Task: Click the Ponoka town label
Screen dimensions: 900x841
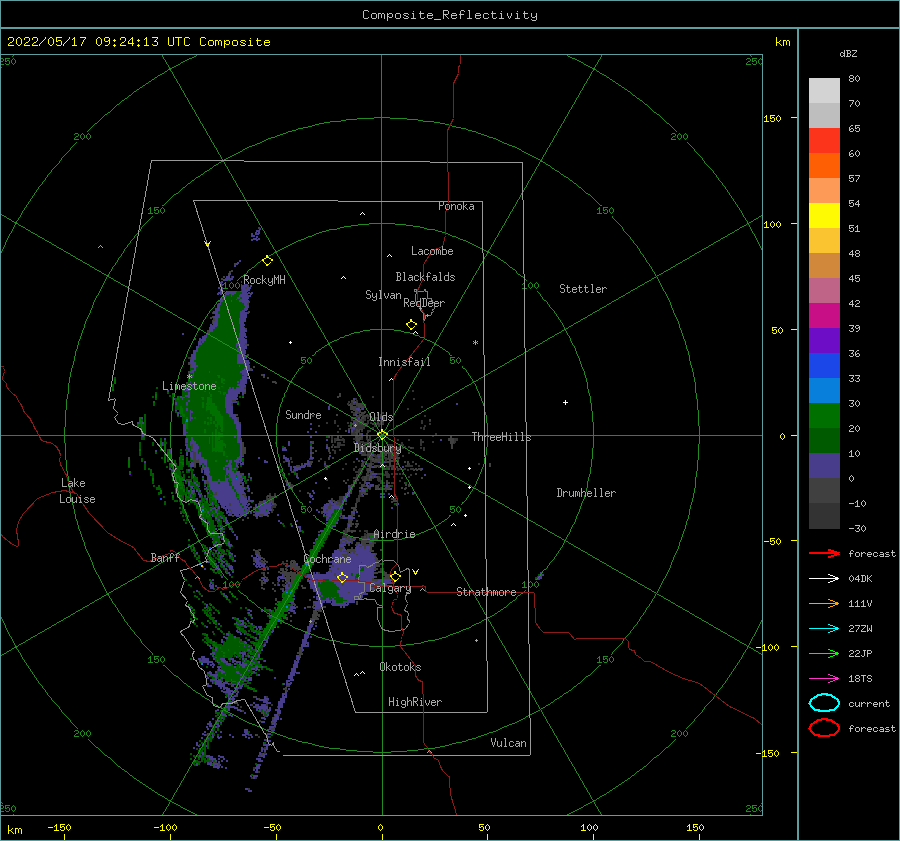Action: pyautogui.click(x=456, y=206)
